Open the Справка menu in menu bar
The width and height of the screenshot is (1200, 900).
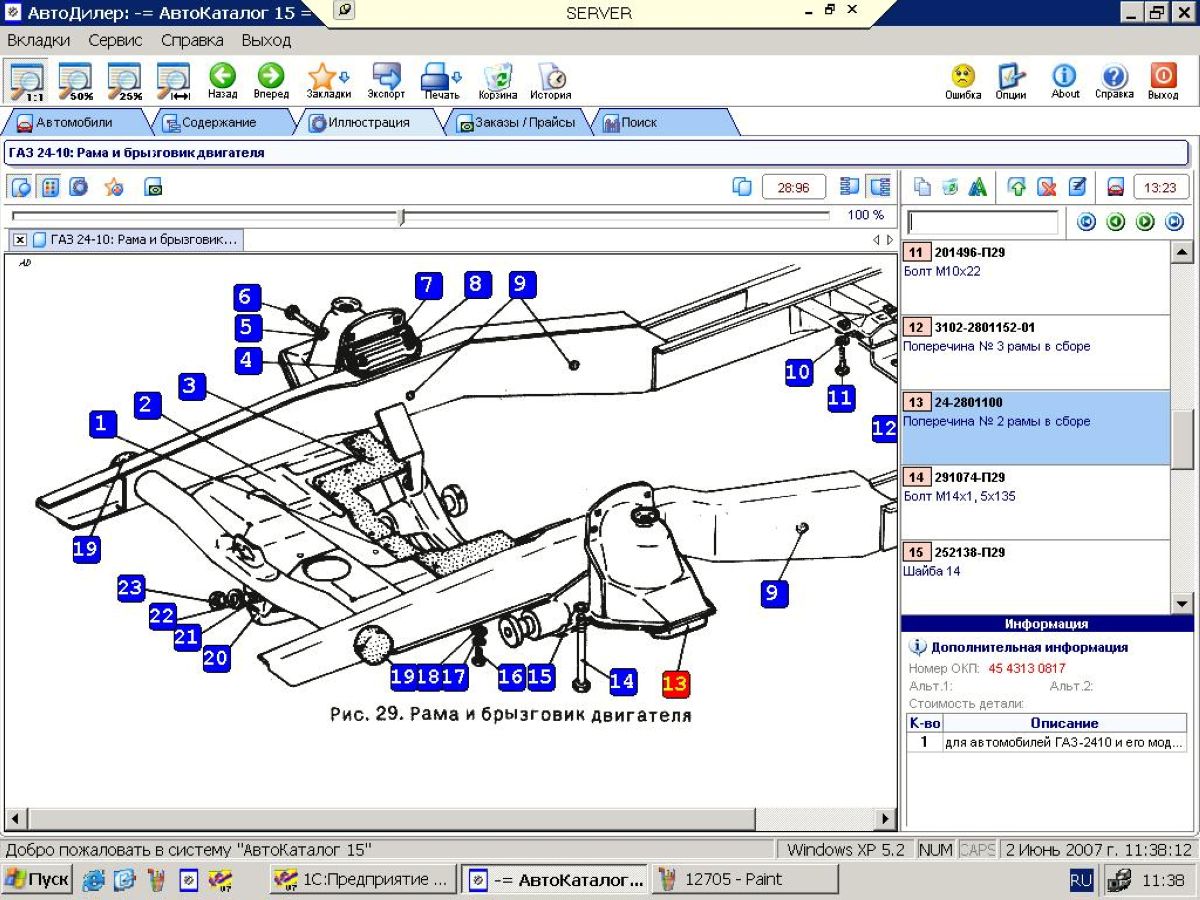click(x=192, y=41)
